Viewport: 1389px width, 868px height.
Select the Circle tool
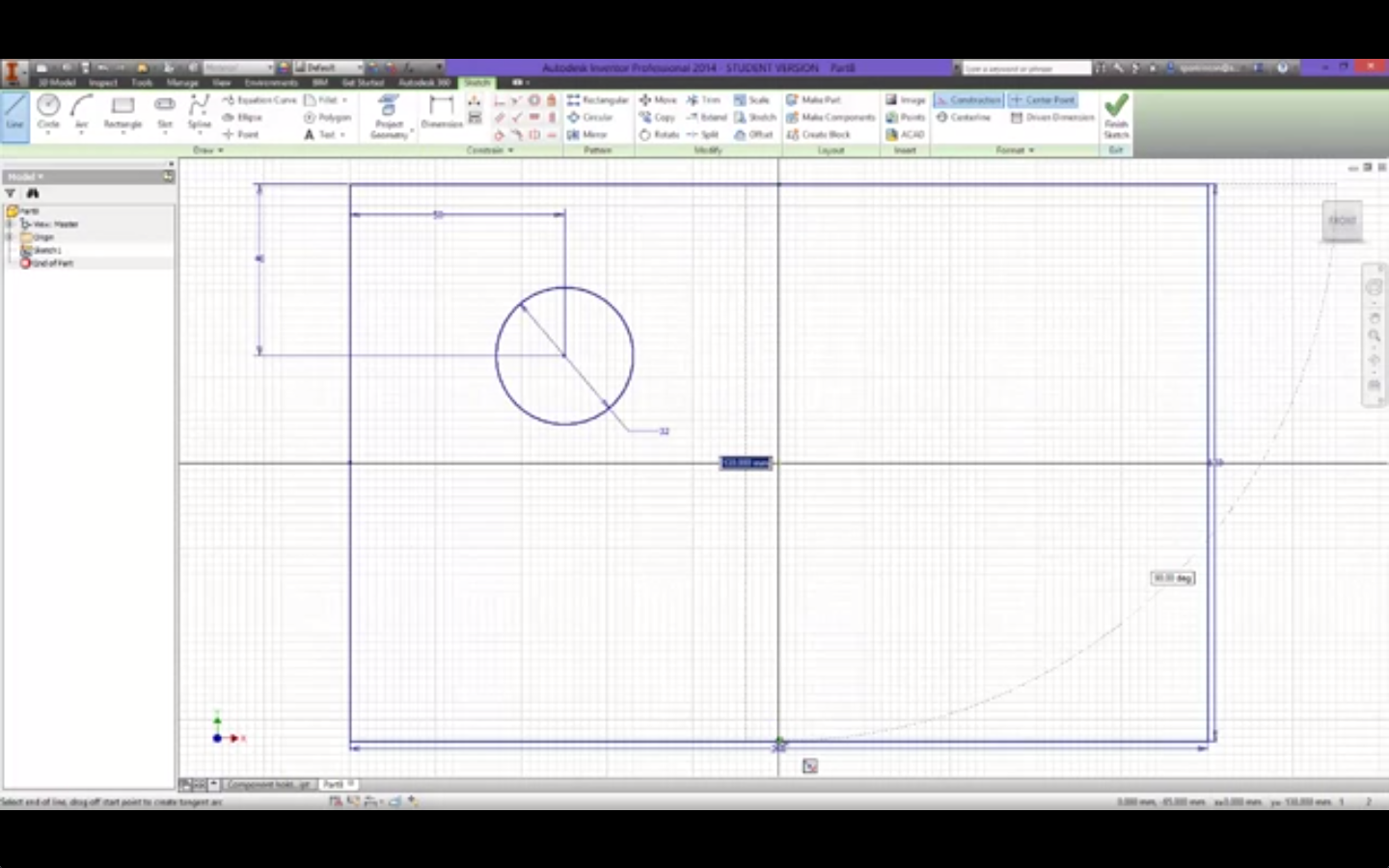click(48, 114)
